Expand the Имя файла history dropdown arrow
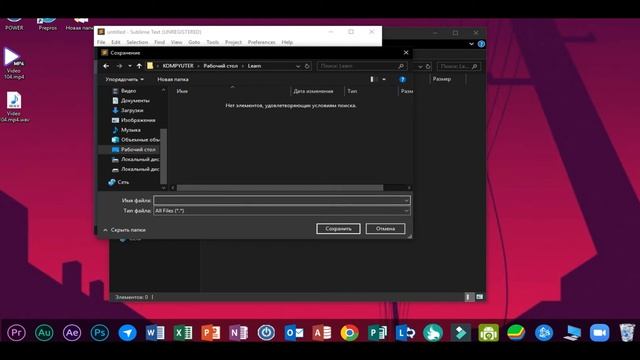Viewport: 640px width, 360px height. [x=406, y=200]
